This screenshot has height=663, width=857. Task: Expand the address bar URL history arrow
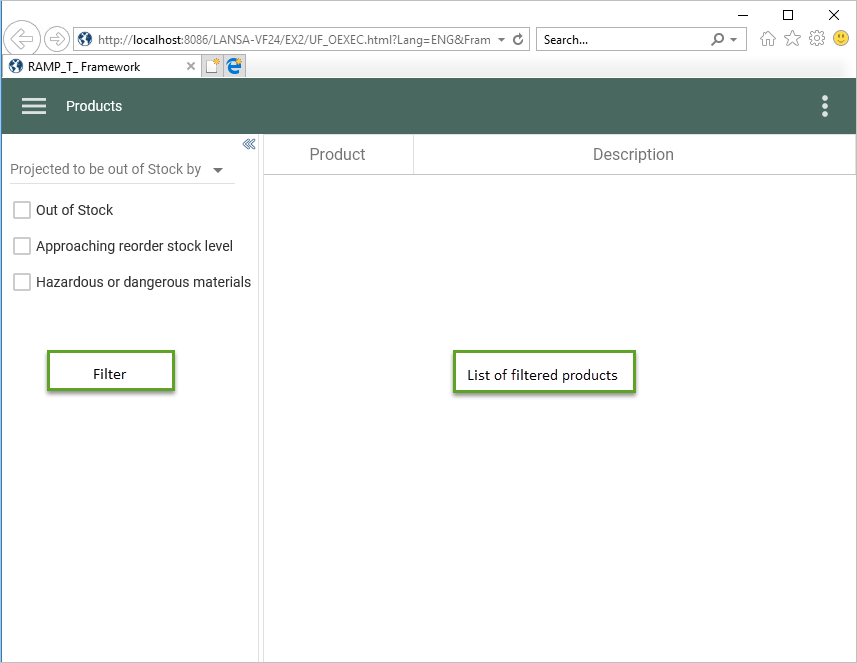tap(501, 40)
